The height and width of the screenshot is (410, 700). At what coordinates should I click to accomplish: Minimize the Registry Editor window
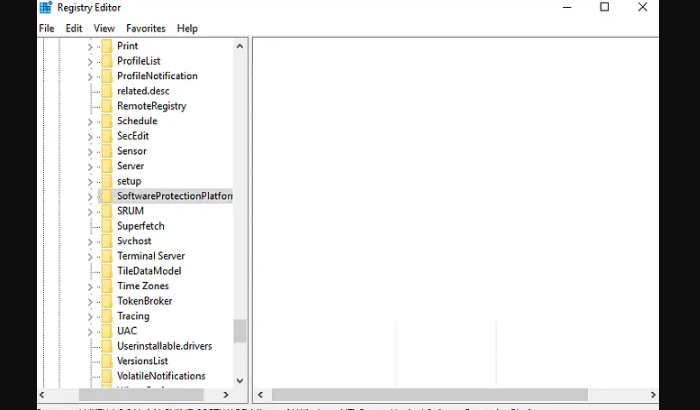tap(567, 7)
